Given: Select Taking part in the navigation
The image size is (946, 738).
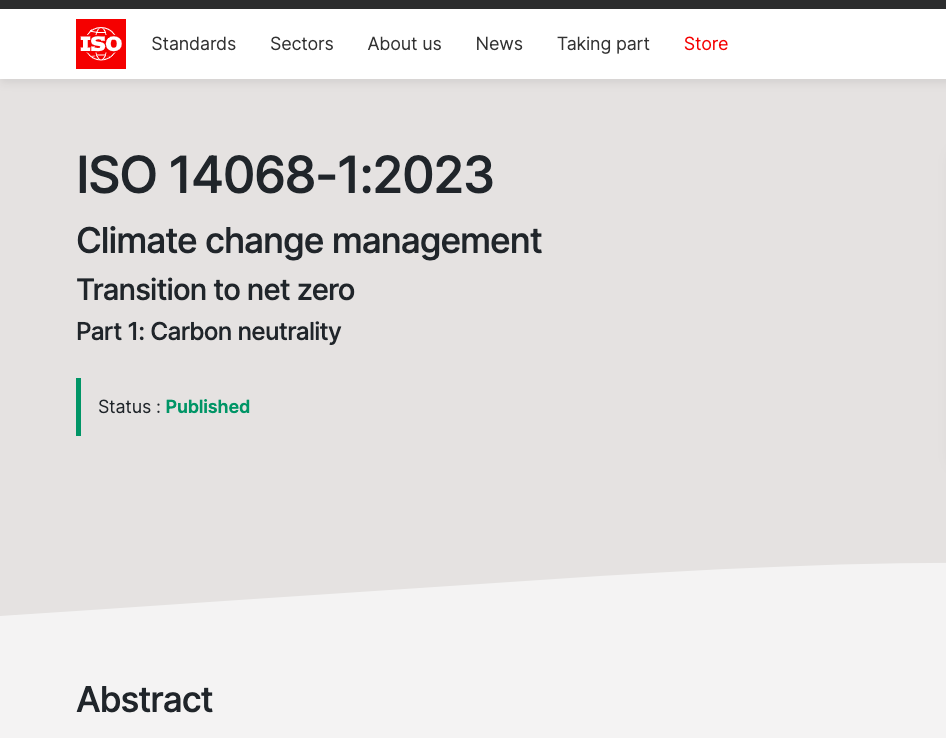Looking at the screenshot, I should [603, 44].
